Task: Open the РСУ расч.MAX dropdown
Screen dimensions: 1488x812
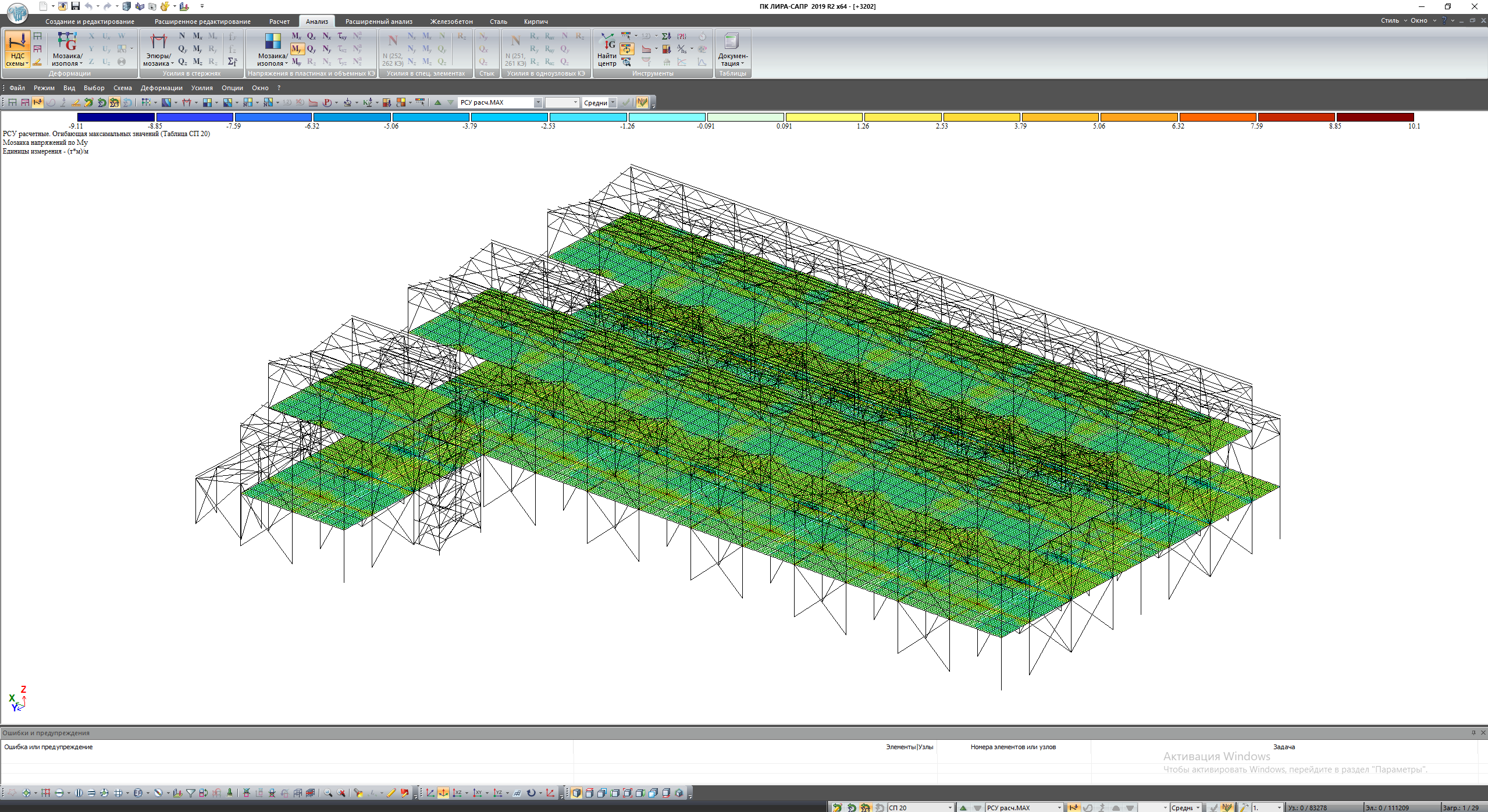Action: point(538,102)
